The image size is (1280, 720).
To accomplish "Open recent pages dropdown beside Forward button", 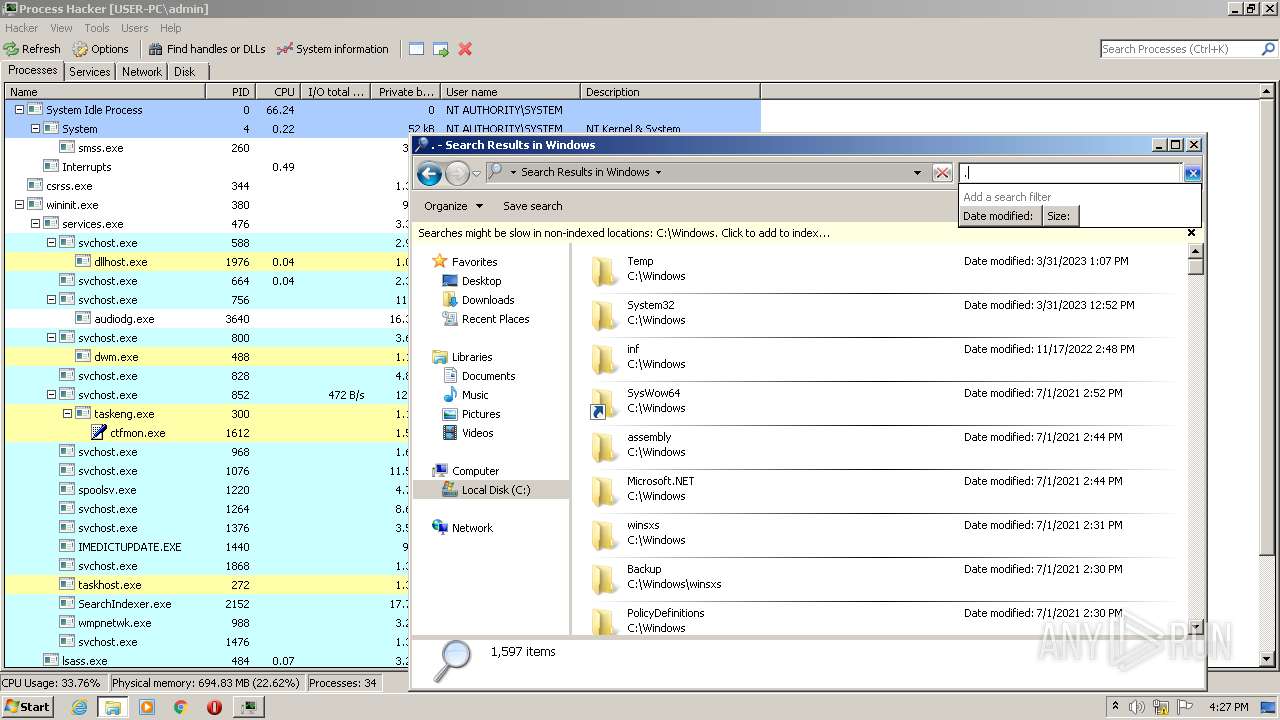I will pos(477,173).
